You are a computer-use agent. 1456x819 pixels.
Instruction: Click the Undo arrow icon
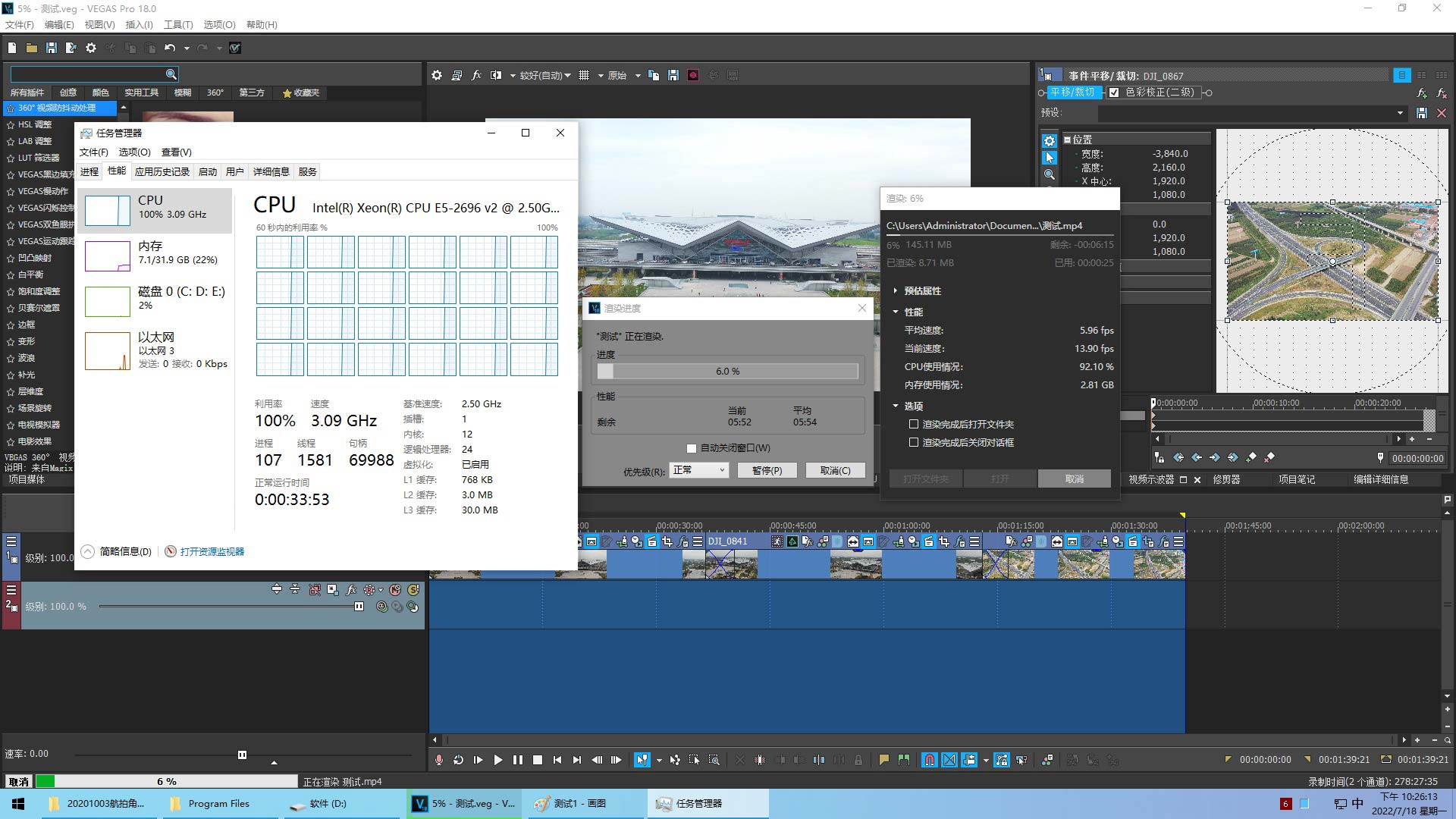click(170, 48)
